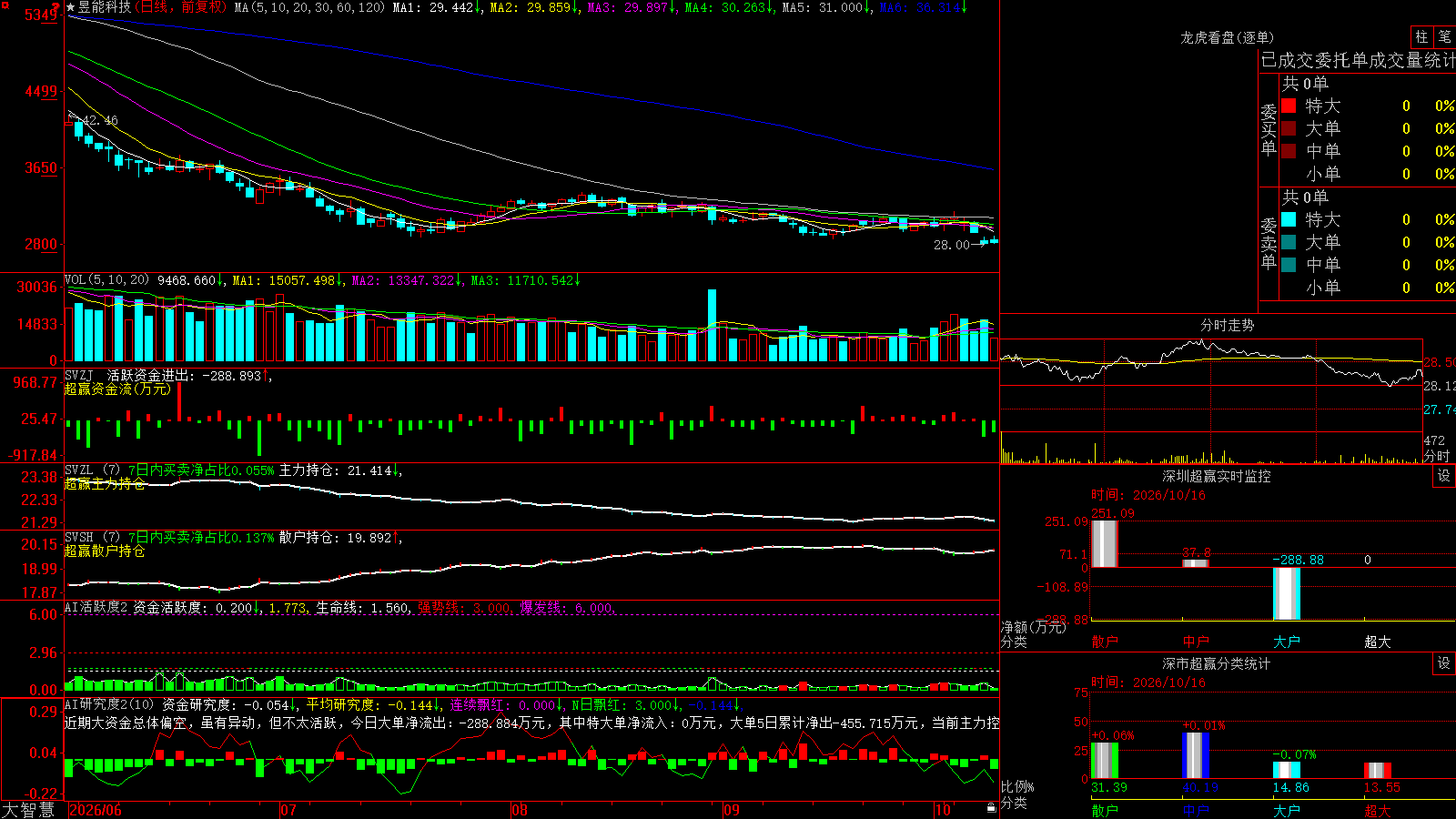Click the 分时走势 panel title
Screen dimensions: 1456x819
(1227, 325)
